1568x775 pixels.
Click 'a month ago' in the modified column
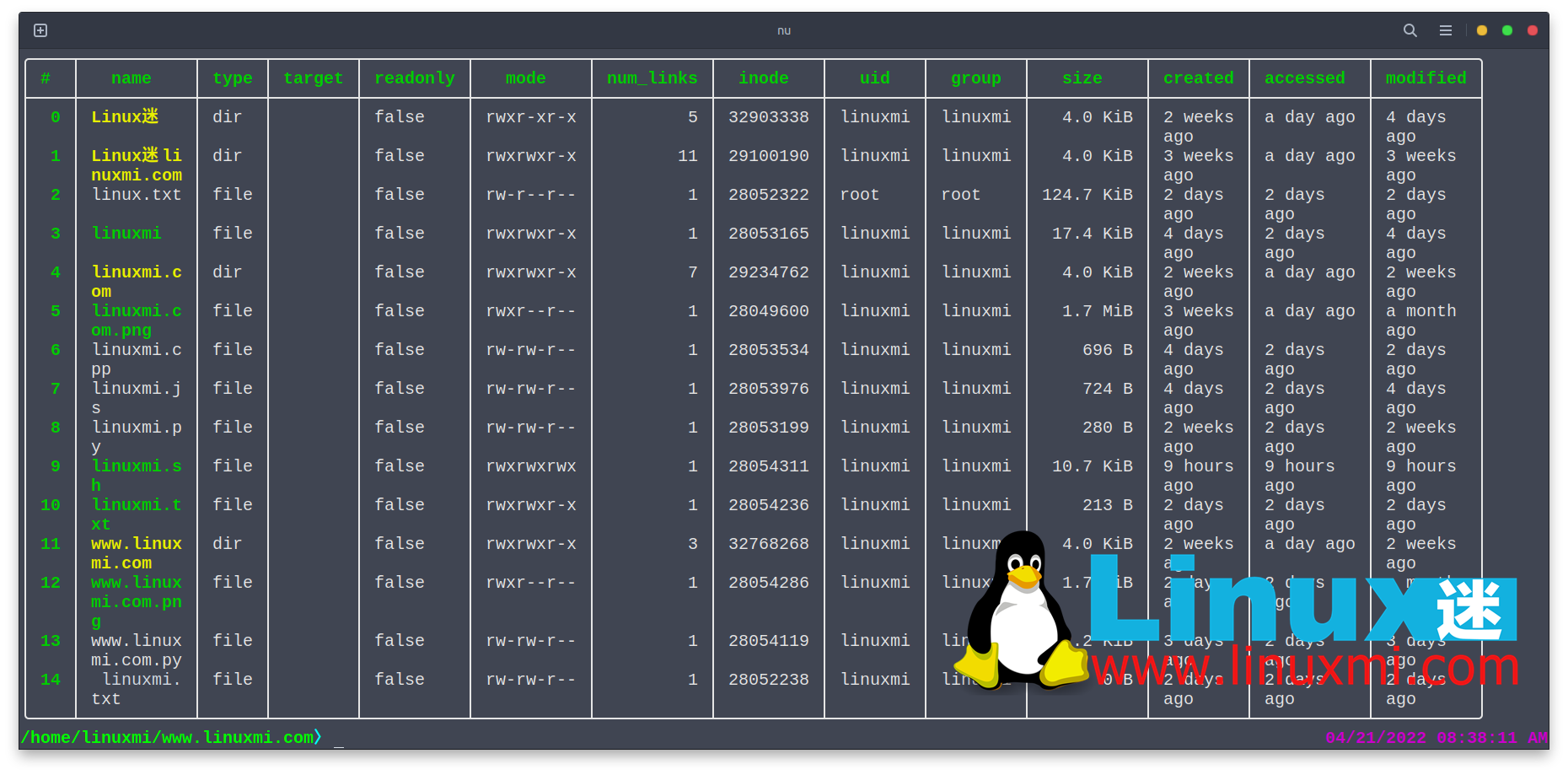coord(1421,320)
